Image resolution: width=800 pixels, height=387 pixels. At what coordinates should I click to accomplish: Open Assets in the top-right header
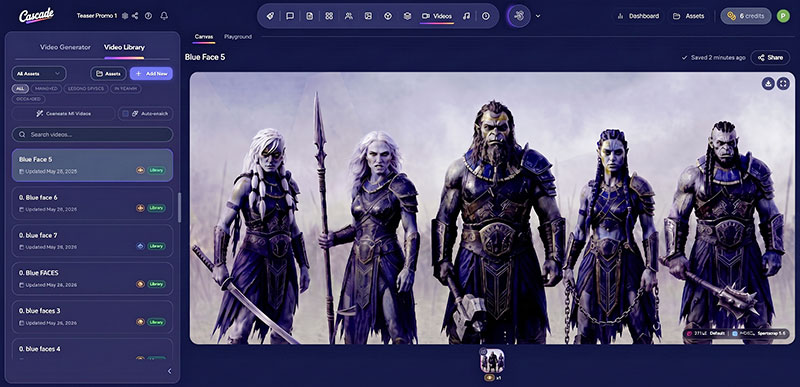click(689, 16)
